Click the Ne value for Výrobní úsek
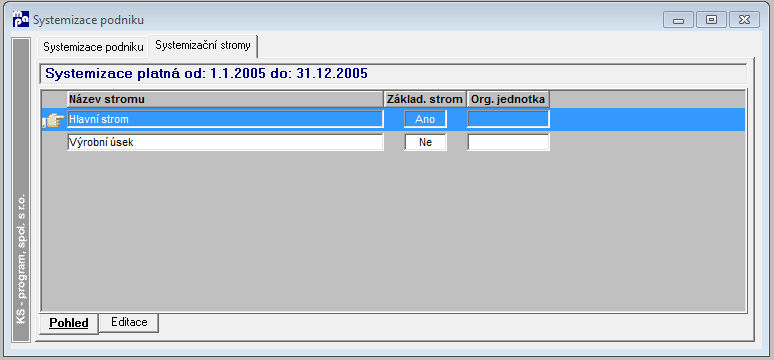 click(x=425, y=143)
